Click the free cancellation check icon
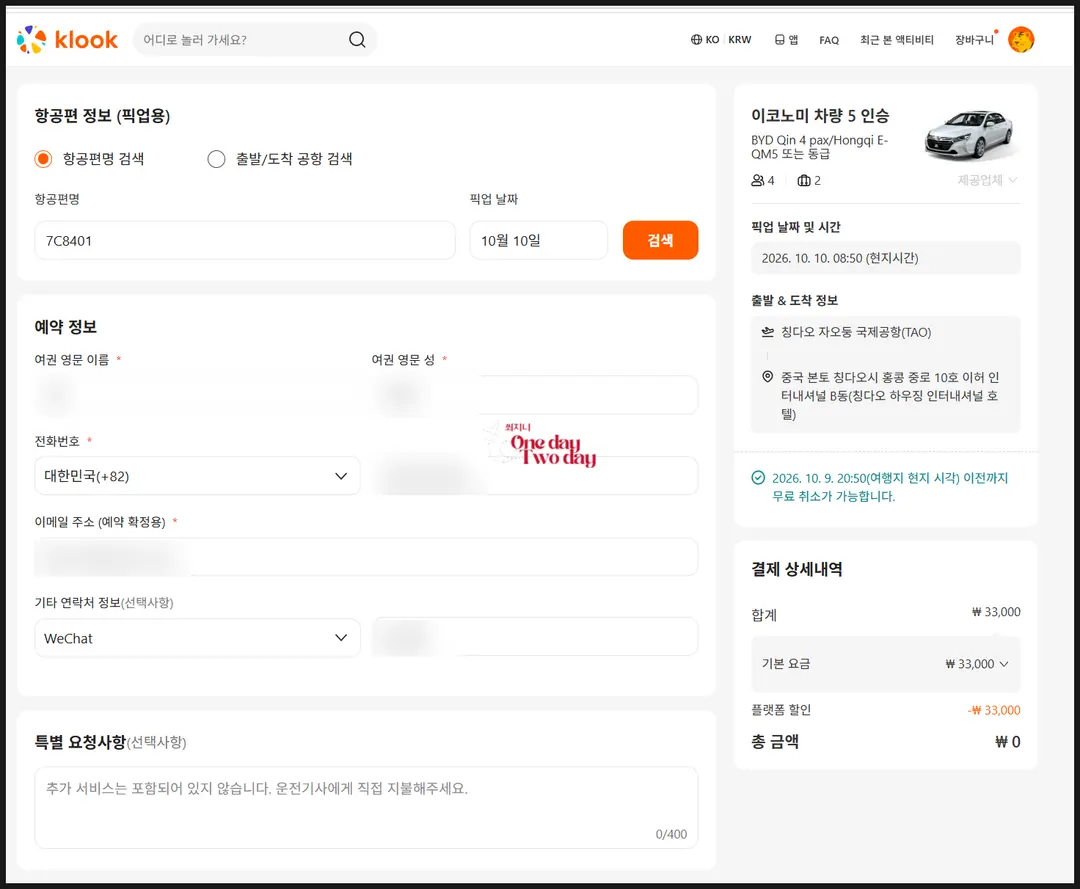This screenshot has height=889, width=1080. tap(758, 478)
